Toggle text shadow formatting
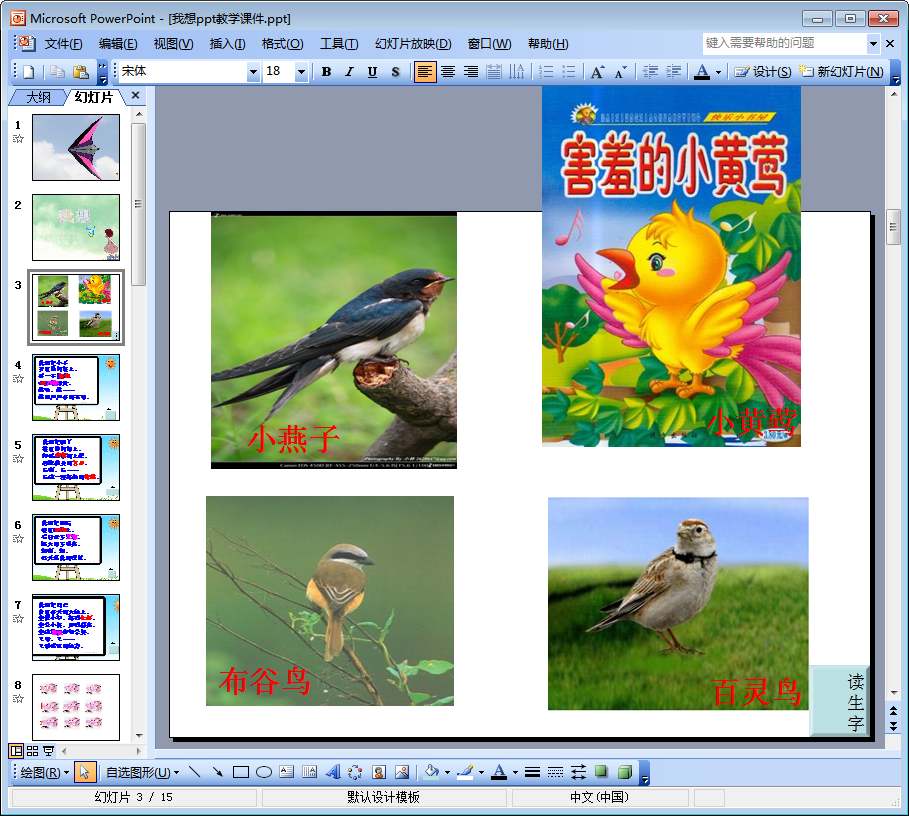 [x=395, y=72]
